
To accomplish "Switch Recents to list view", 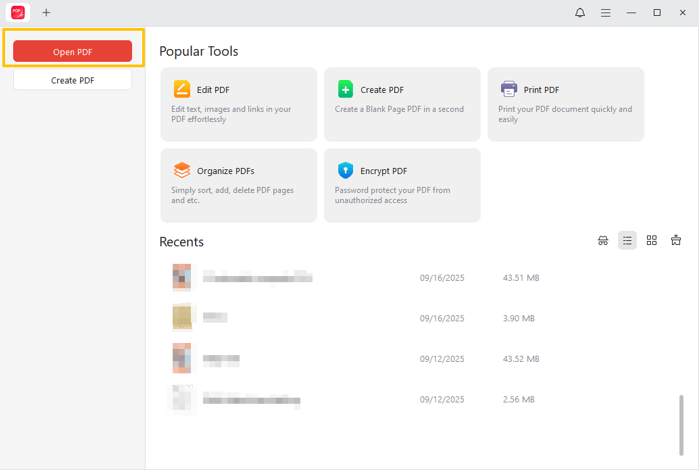I will [627, 241].
